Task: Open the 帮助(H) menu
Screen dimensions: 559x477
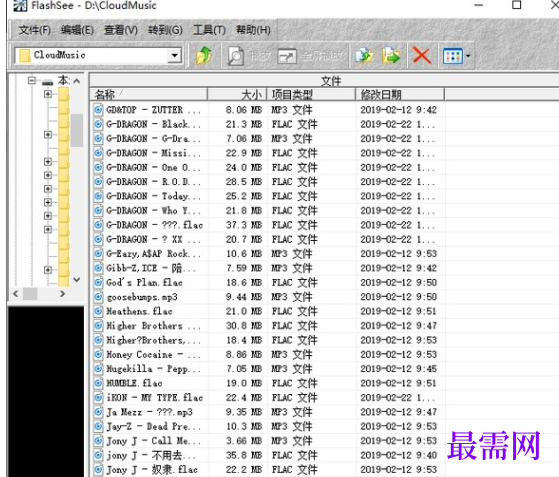Action: click(253, 30)
